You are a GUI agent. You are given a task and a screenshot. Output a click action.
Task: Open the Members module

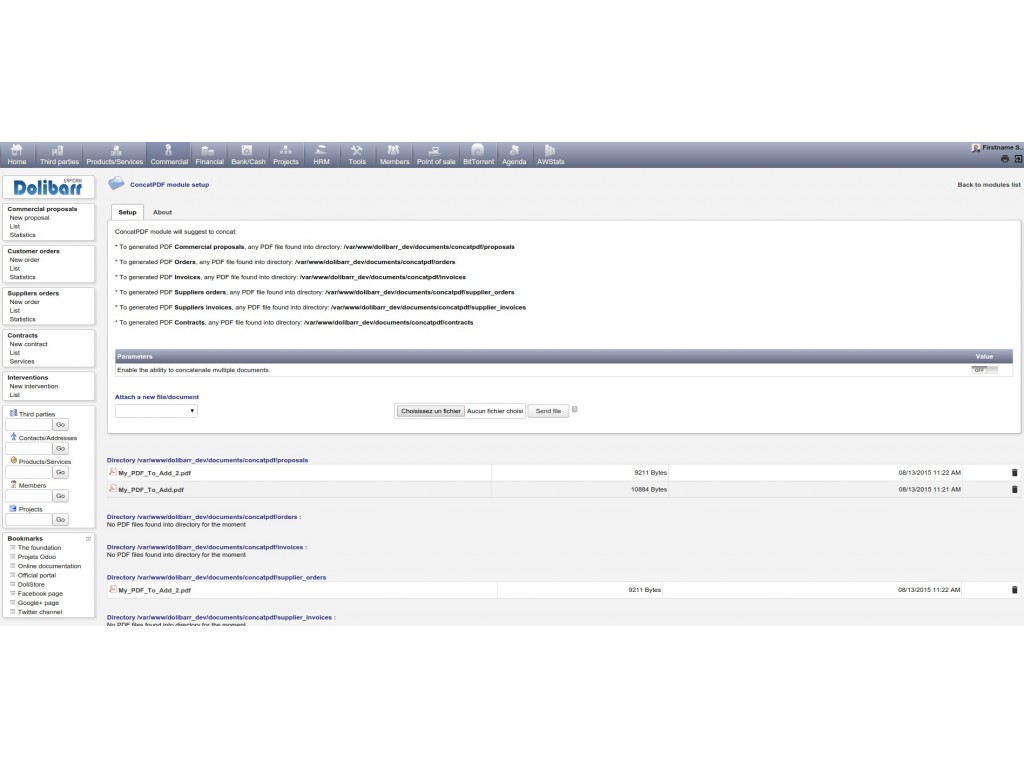(x=394, y=155)
